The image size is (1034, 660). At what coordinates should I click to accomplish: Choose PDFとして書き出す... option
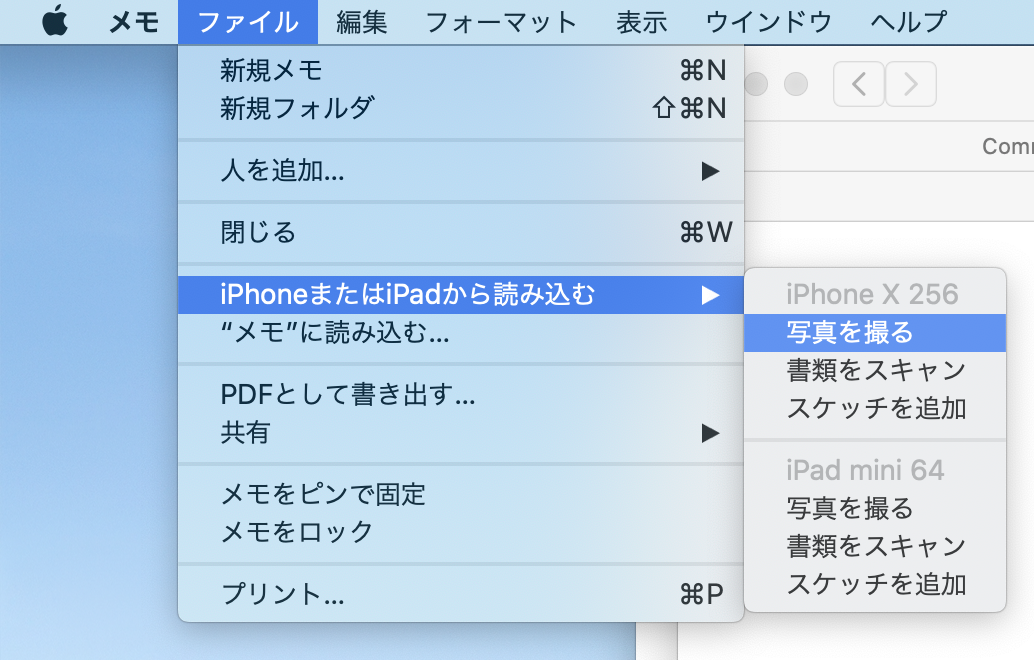461,394
